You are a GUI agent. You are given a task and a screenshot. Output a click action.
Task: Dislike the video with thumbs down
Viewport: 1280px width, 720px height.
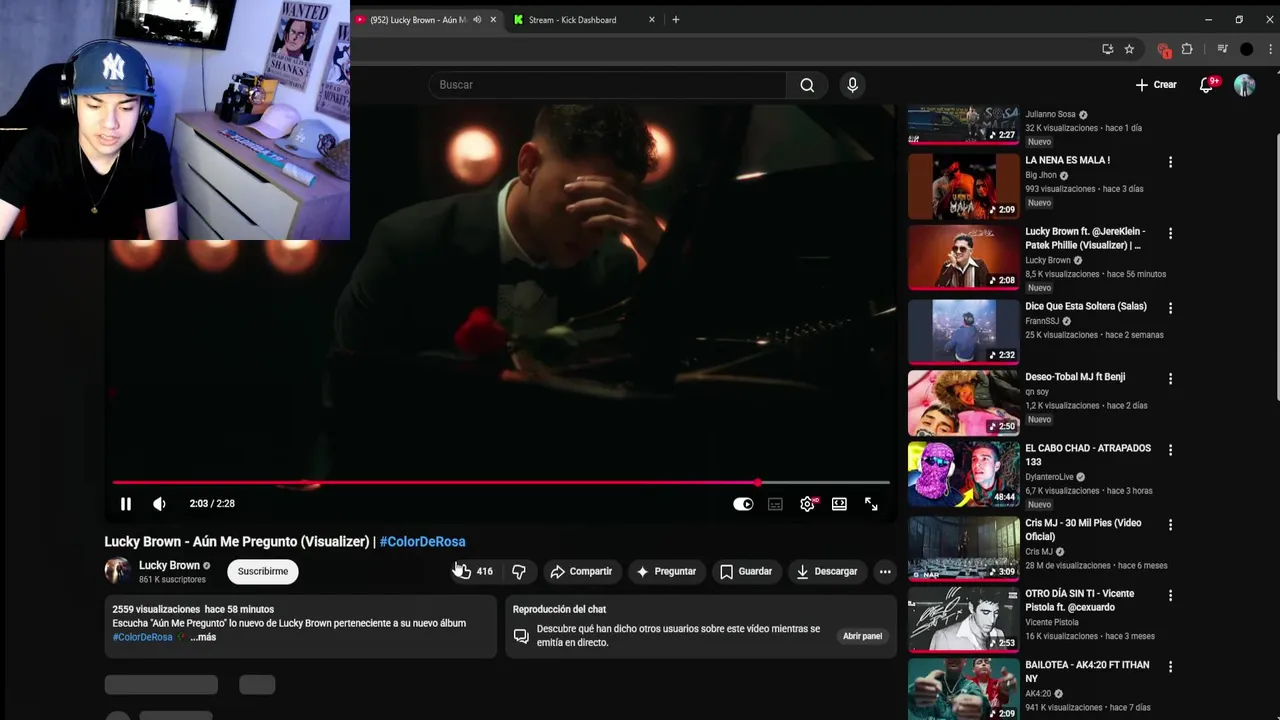[x=519, y=571]
